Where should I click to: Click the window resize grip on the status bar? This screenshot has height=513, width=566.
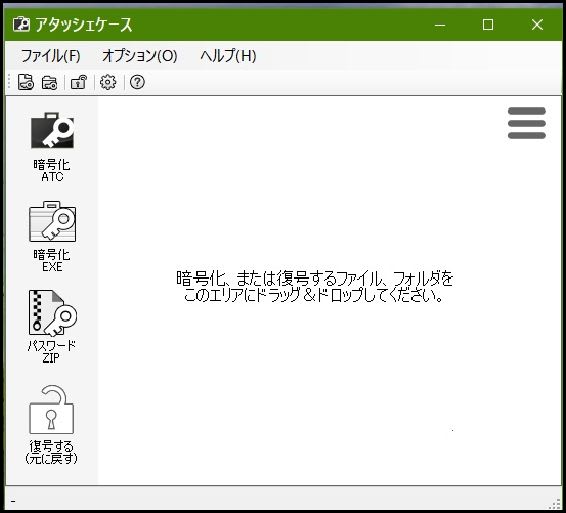[556, 504]
